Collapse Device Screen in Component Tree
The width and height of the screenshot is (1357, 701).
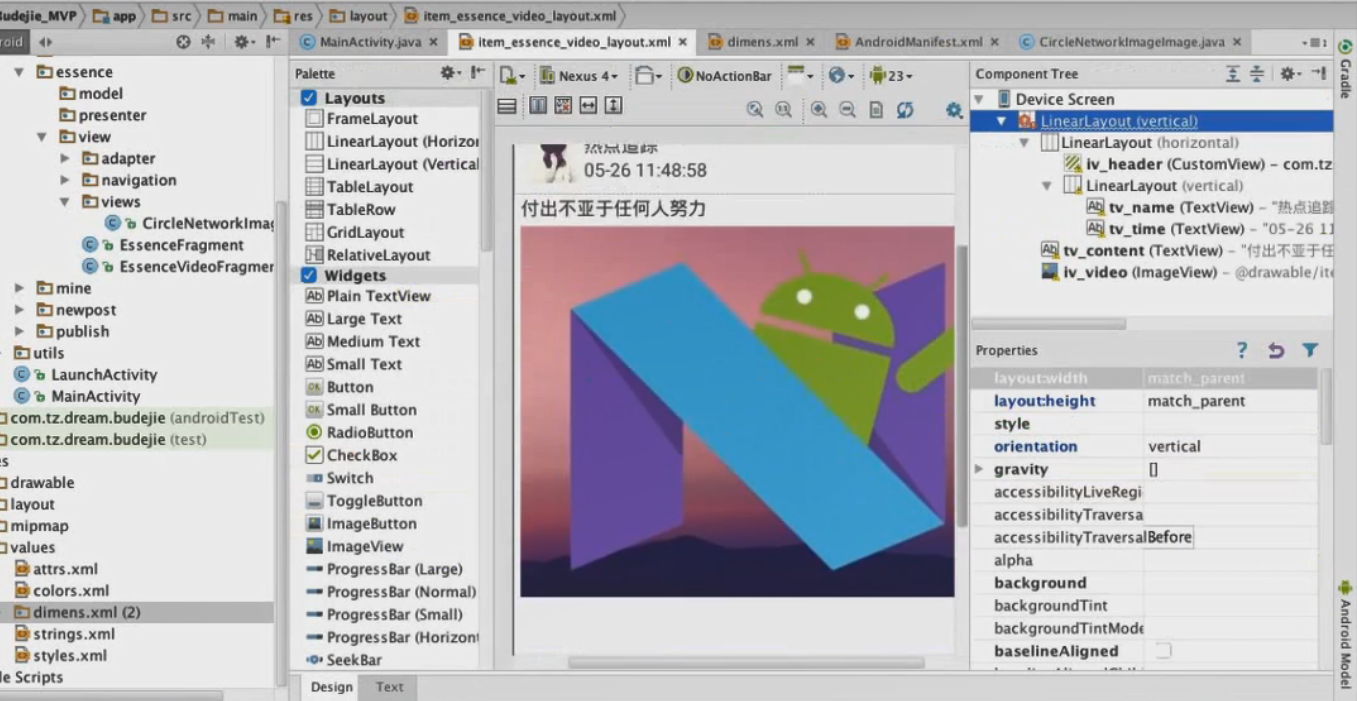pyautogui.click(x=979, y=99)
